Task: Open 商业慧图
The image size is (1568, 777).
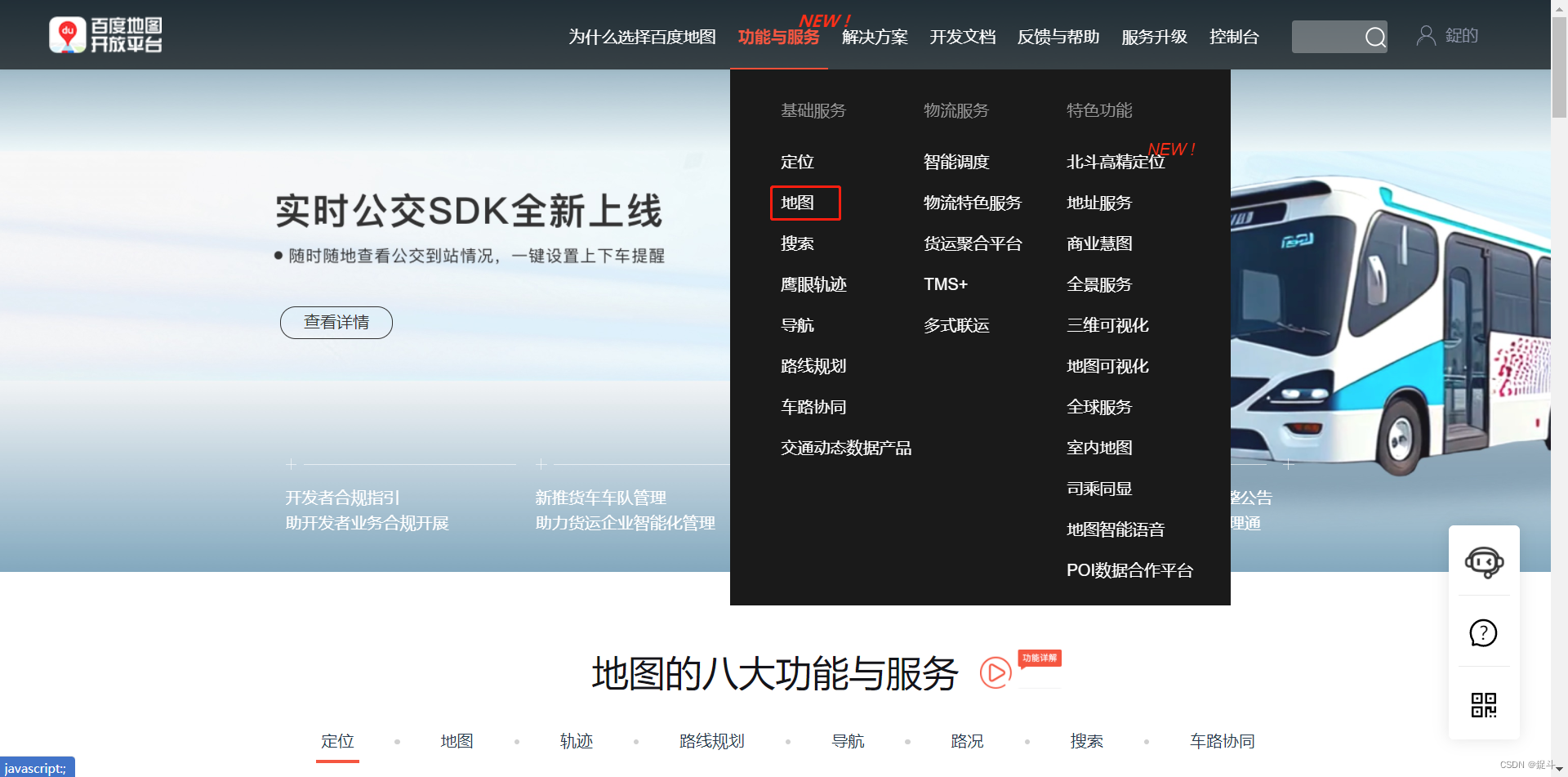Action: (1099, 243)
